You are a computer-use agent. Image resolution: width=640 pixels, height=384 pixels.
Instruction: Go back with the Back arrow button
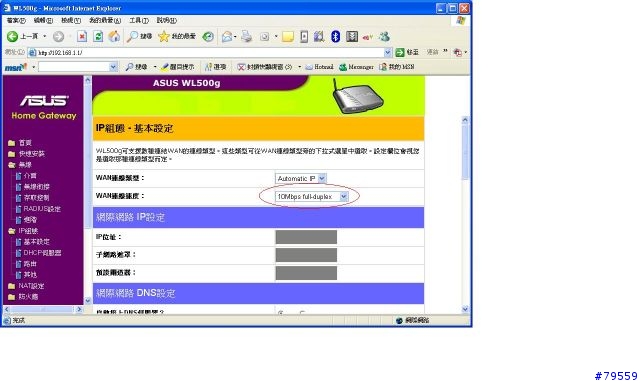pos(22,37)
